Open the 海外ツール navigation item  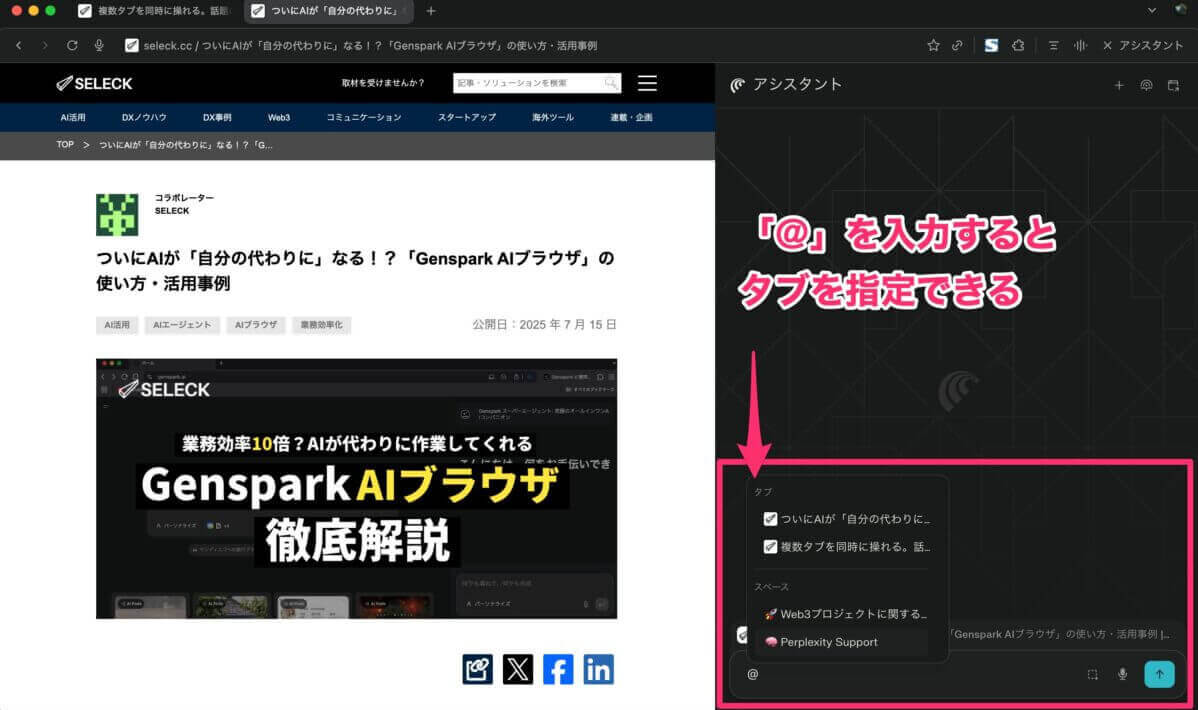pyautogui.click(x=553, y=118)
